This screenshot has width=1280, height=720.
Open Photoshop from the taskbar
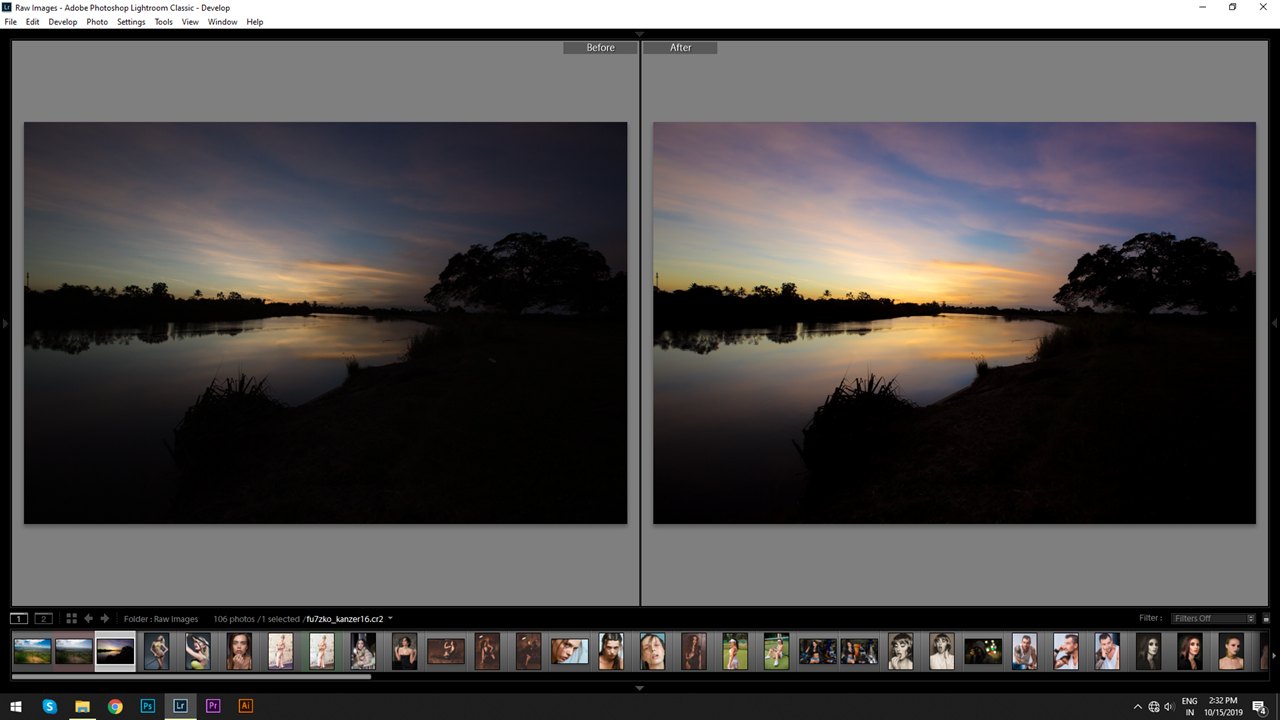coord(148,706)
